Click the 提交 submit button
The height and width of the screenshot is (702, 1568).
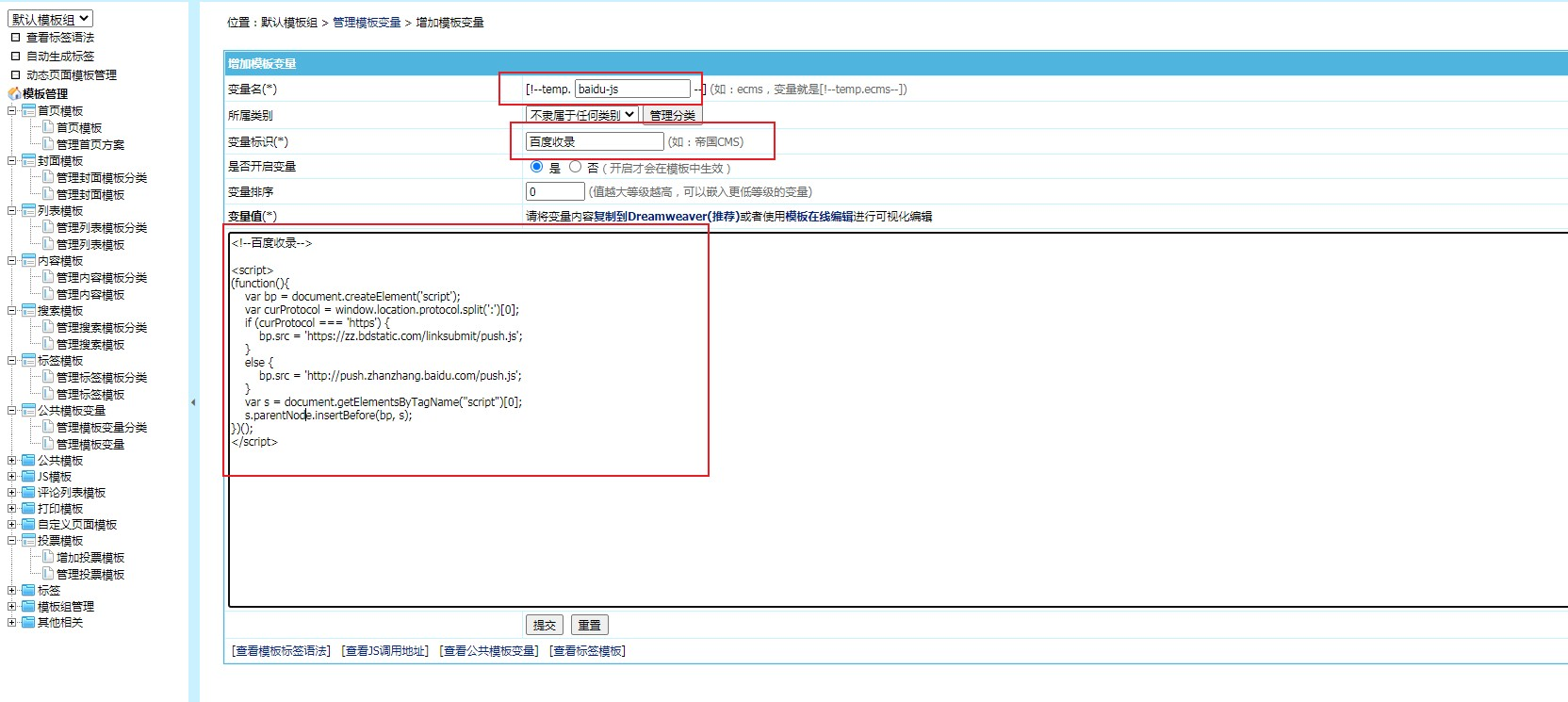(x=545, y=625)
